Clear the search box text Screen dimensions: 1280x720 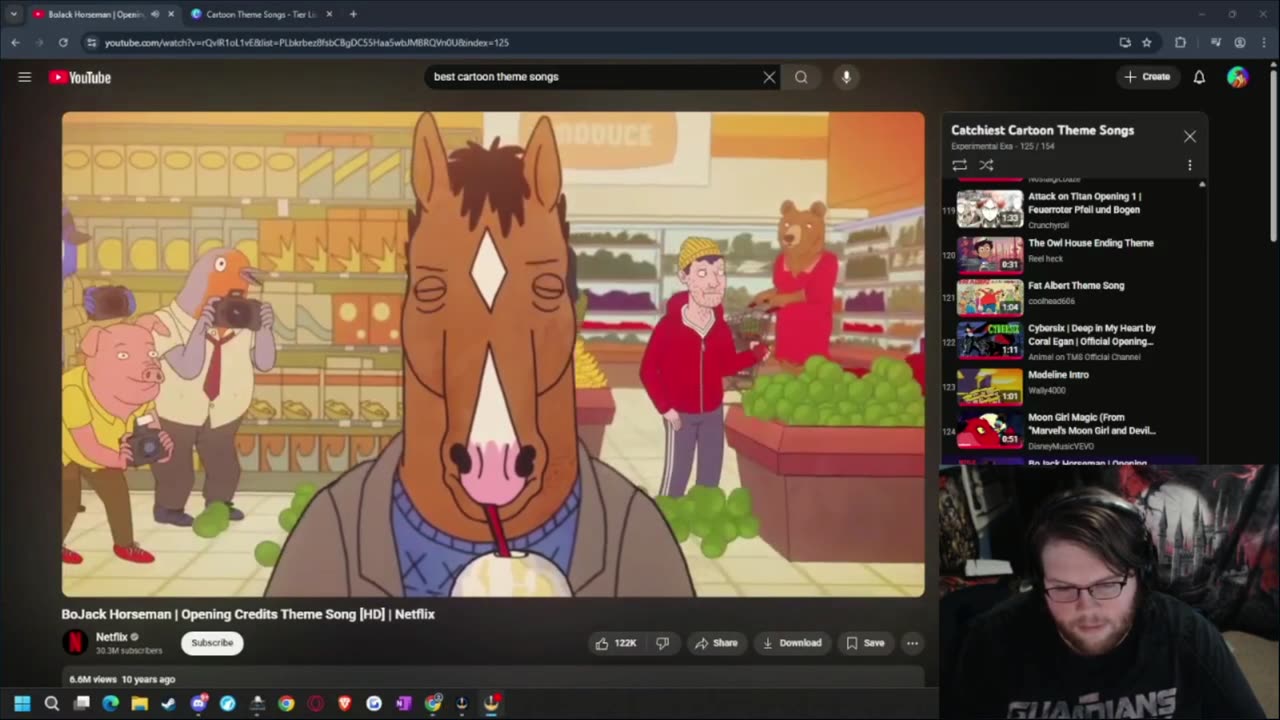769,77
